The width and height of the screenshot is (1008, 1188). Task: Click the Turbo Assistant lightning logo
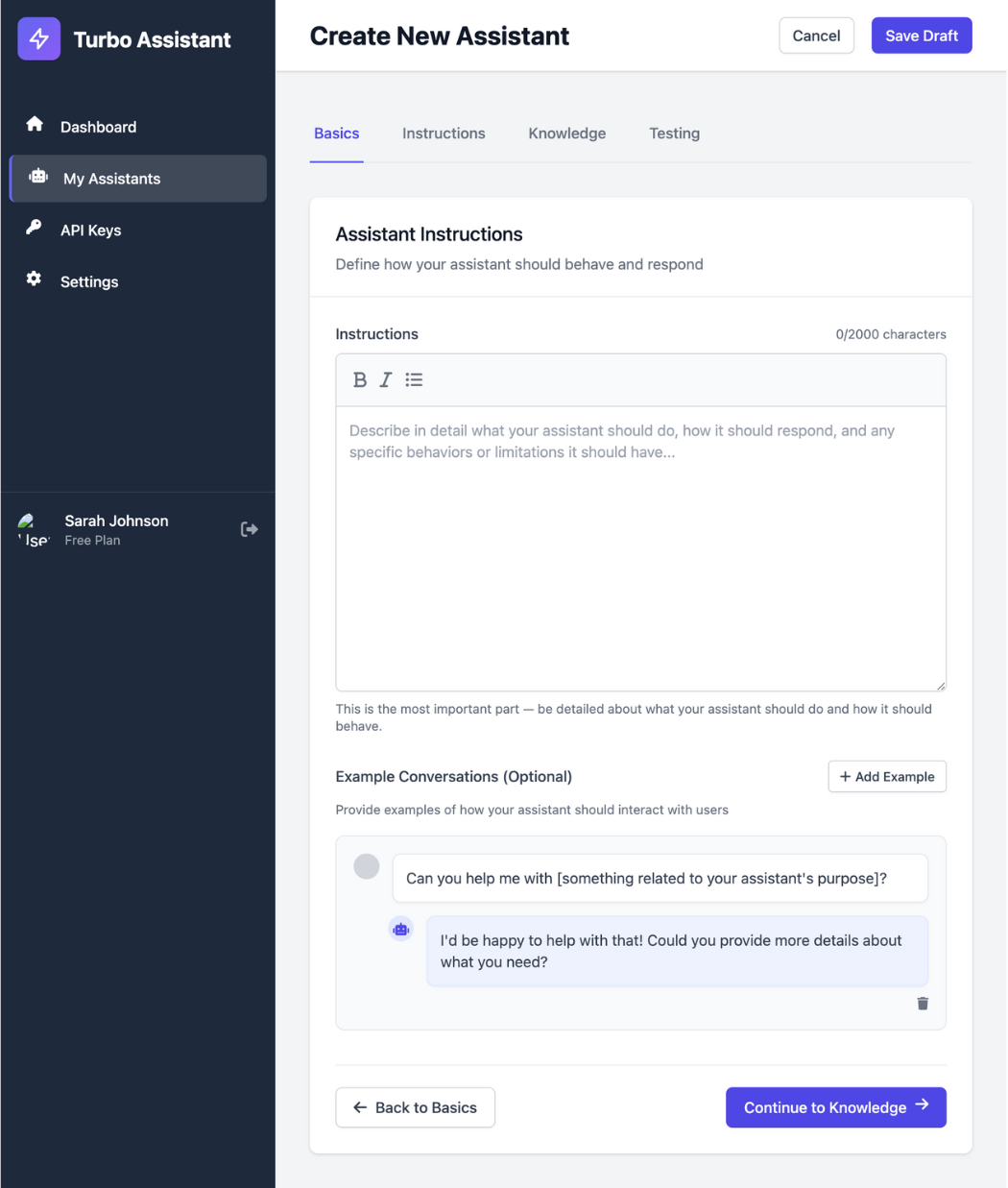click(x=38, y=38)
